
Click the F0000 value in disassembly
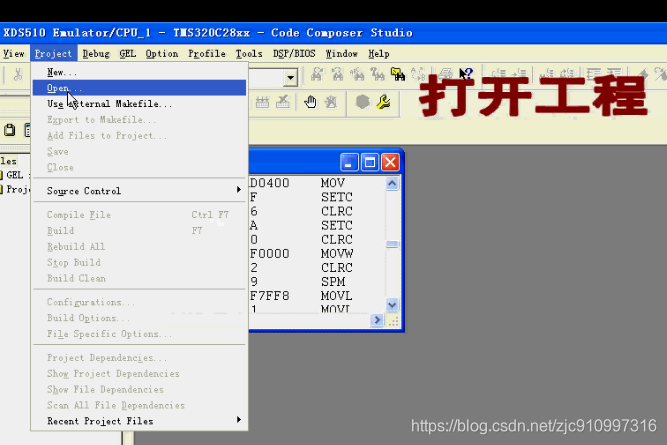(270, 254)
